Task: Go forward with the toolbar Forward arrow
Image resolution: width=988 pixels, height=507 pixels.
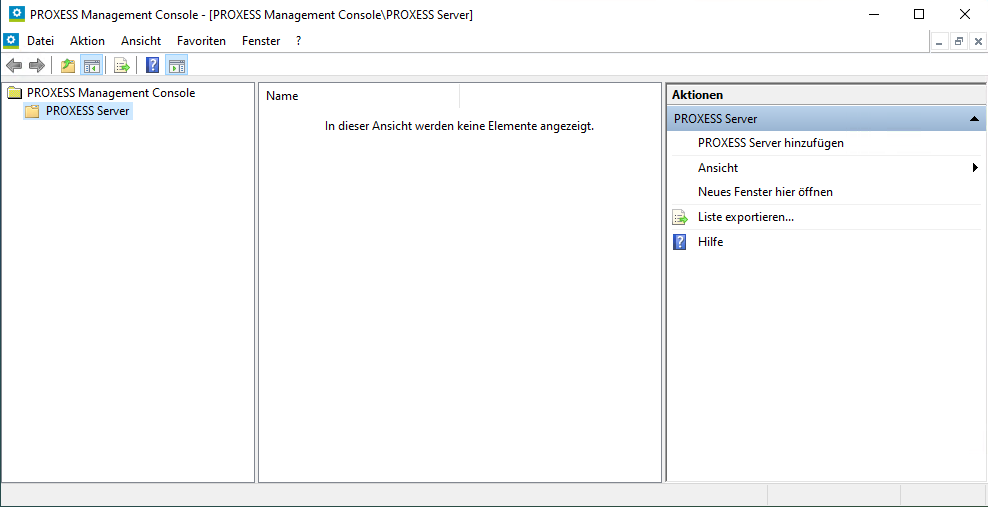Action: click(37, 65)
